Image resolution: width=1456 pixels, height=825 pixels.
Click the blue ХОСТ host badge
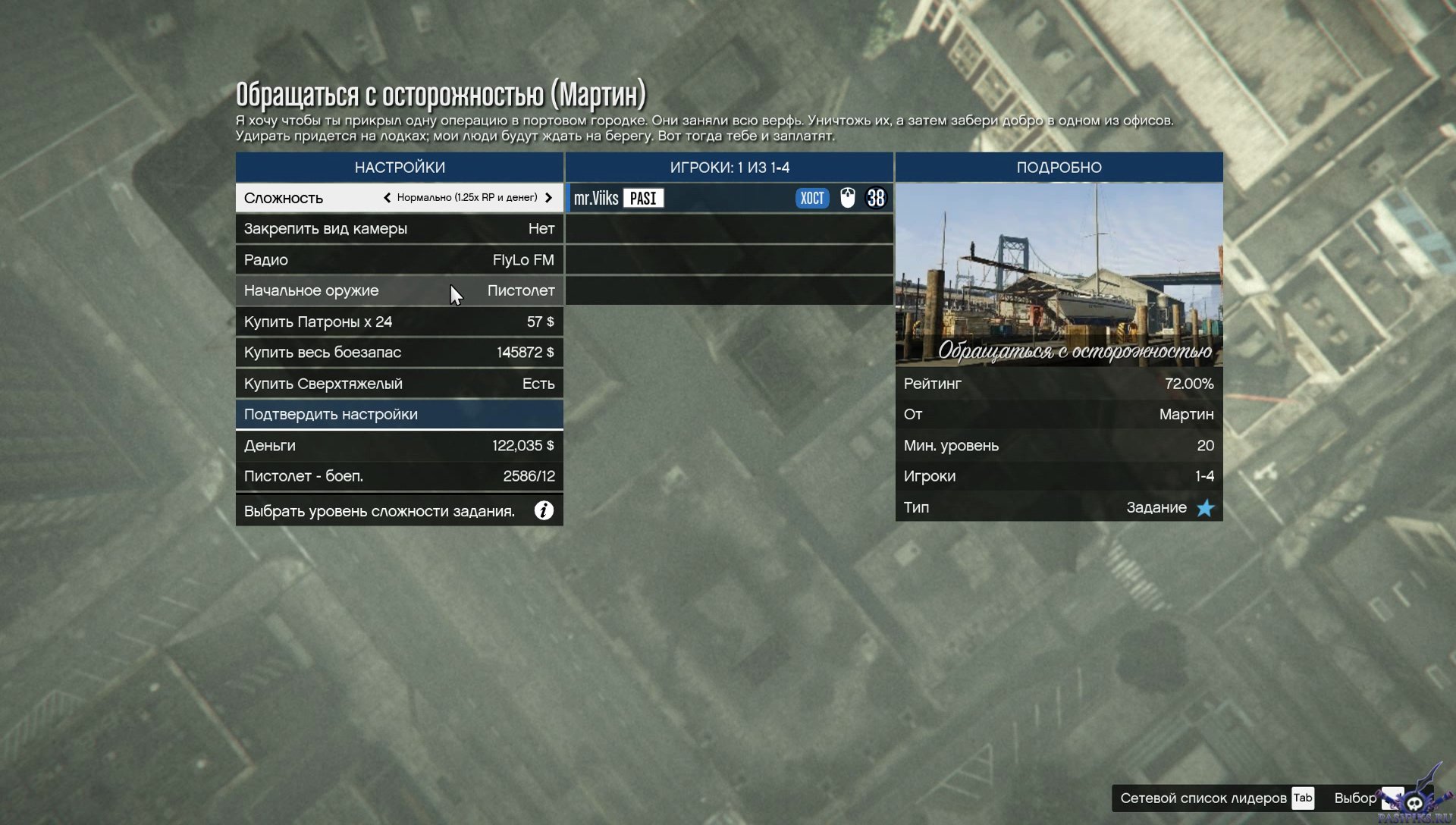(x=812, y=198)
